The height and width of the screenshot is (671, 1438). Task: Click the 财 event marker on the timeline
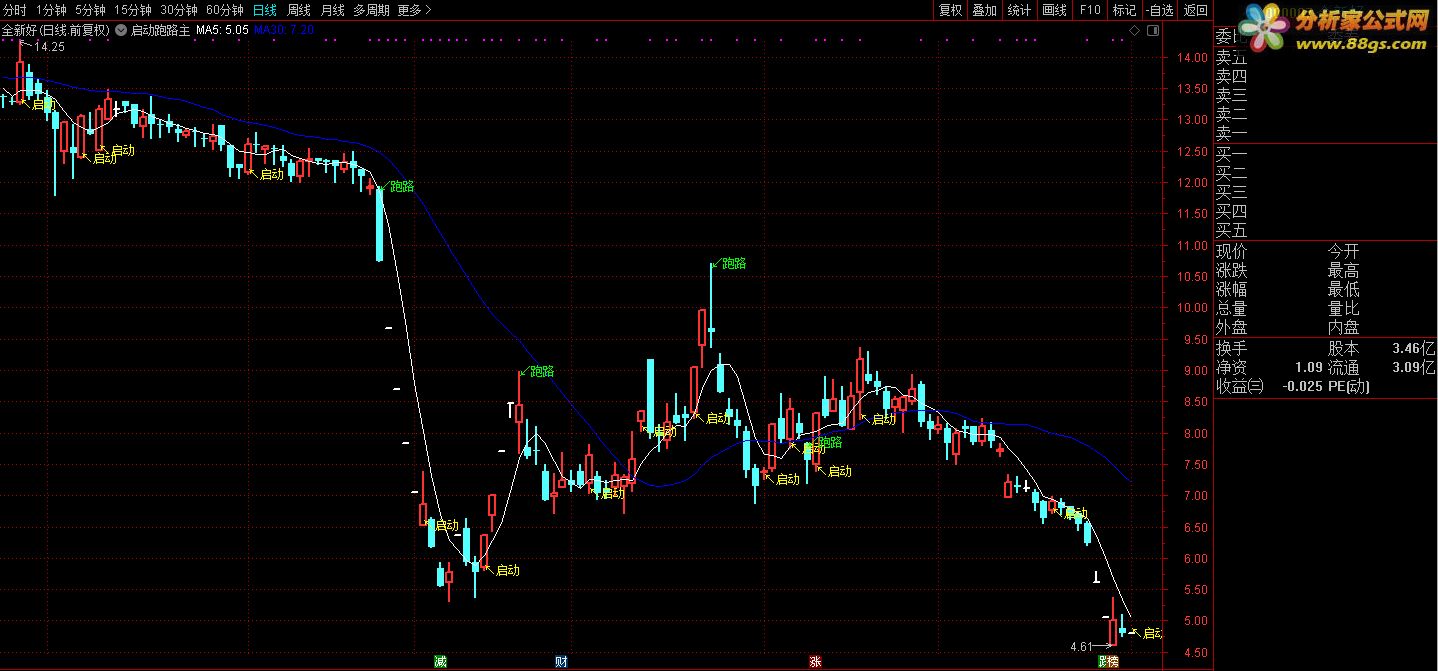click(561, 661)
